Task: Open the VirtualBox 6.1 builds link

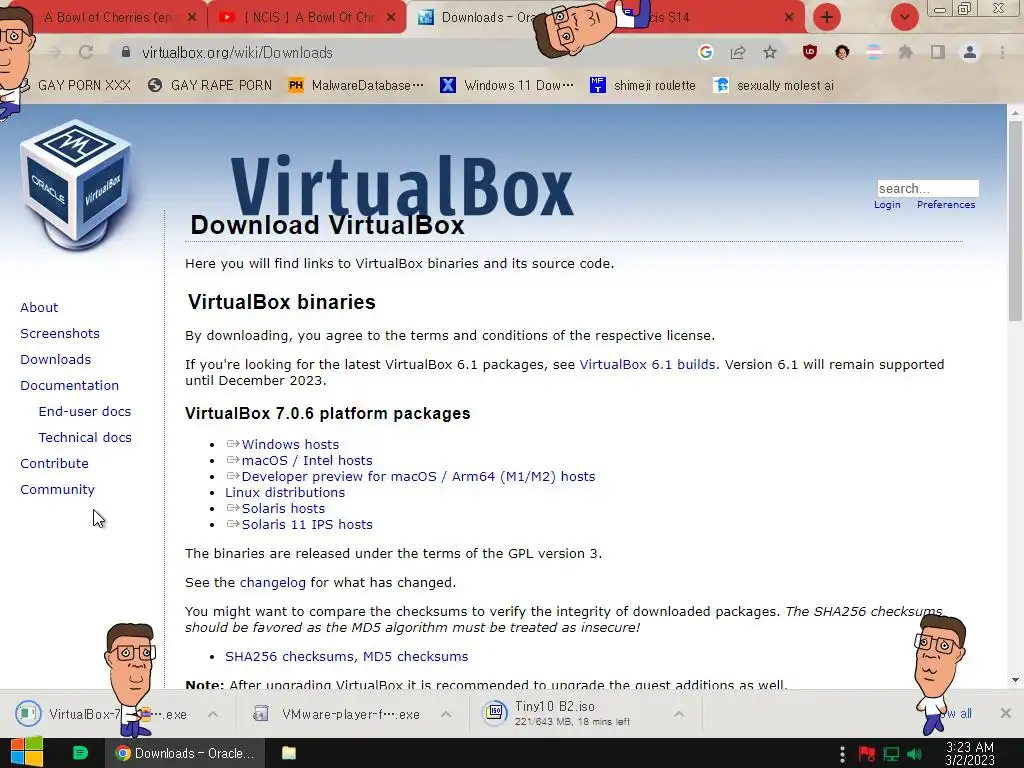Action: [648, 364]
